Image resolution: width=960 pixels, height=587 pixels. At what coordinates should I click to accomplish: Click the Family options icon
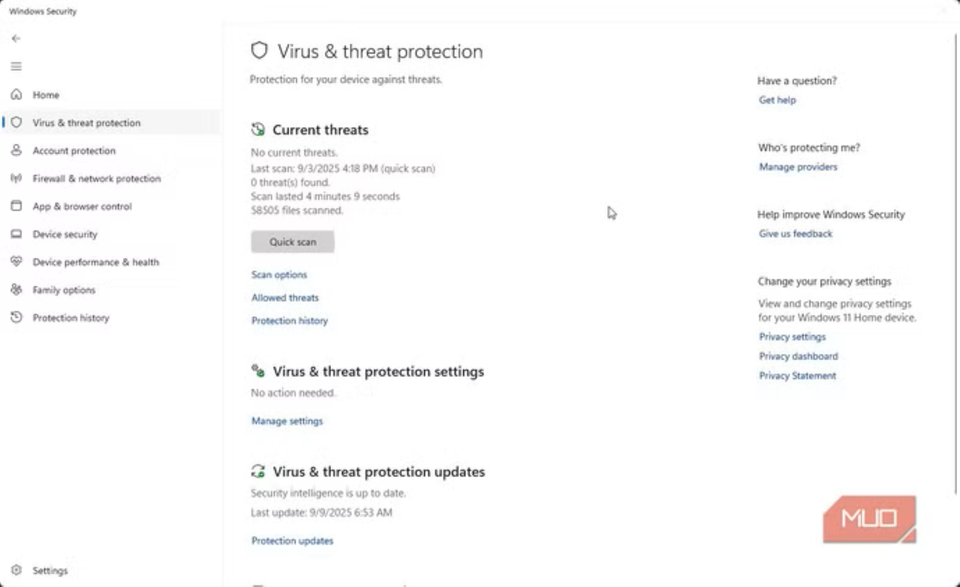(16, 290)
